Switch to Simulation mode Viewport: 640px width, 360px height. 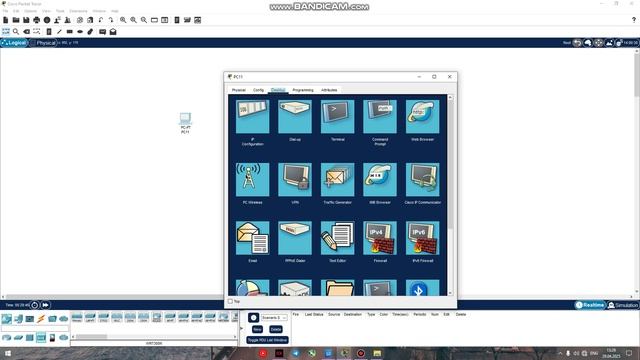(x=623, y=305)
